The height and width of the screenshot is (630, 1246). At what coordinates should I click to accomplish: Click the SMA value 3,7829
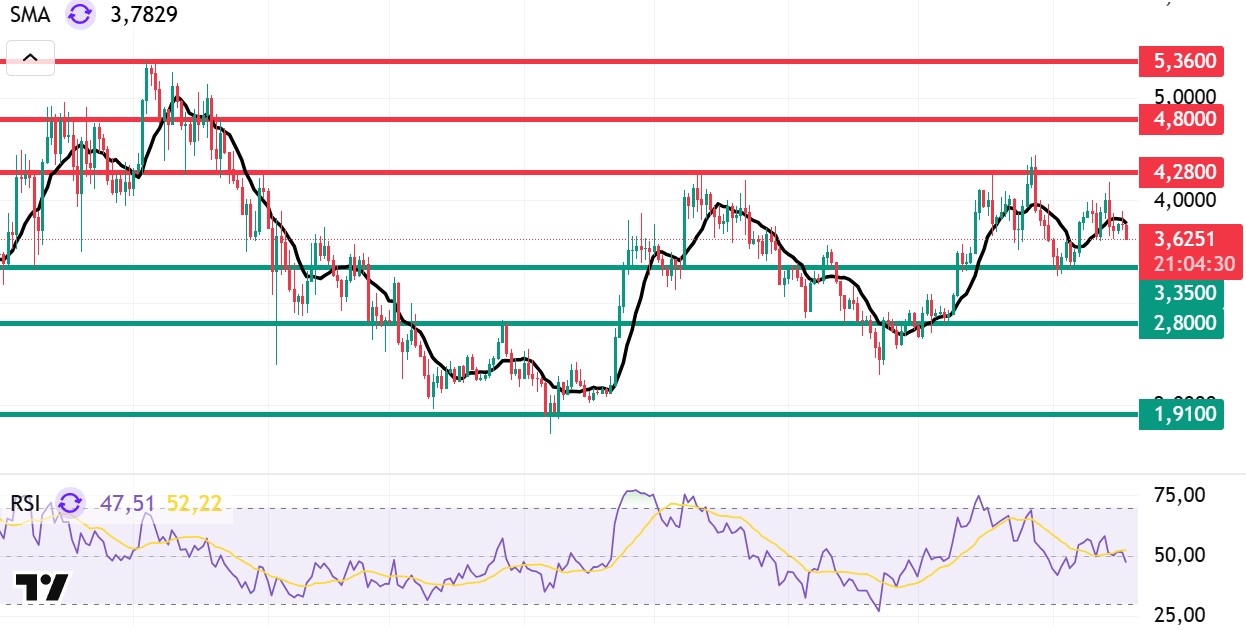(143, 15)
